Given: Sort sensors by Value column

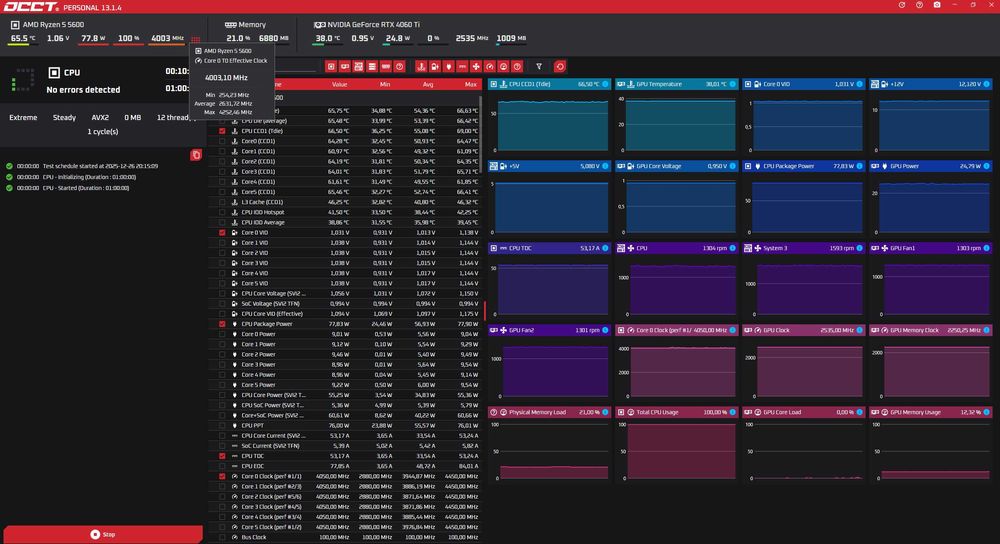Looking at the screenshot, I should [339, 84].
